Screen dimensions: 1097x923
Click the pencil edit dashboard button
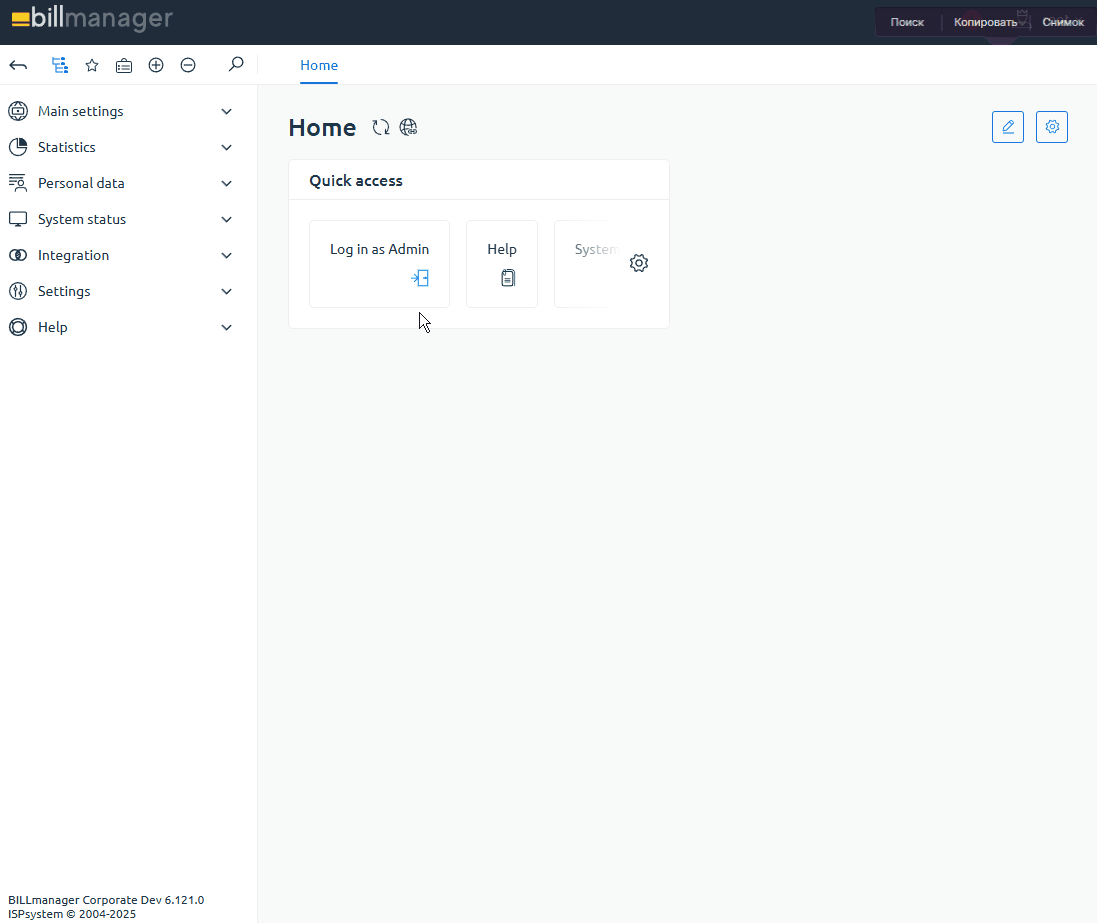1008,127
